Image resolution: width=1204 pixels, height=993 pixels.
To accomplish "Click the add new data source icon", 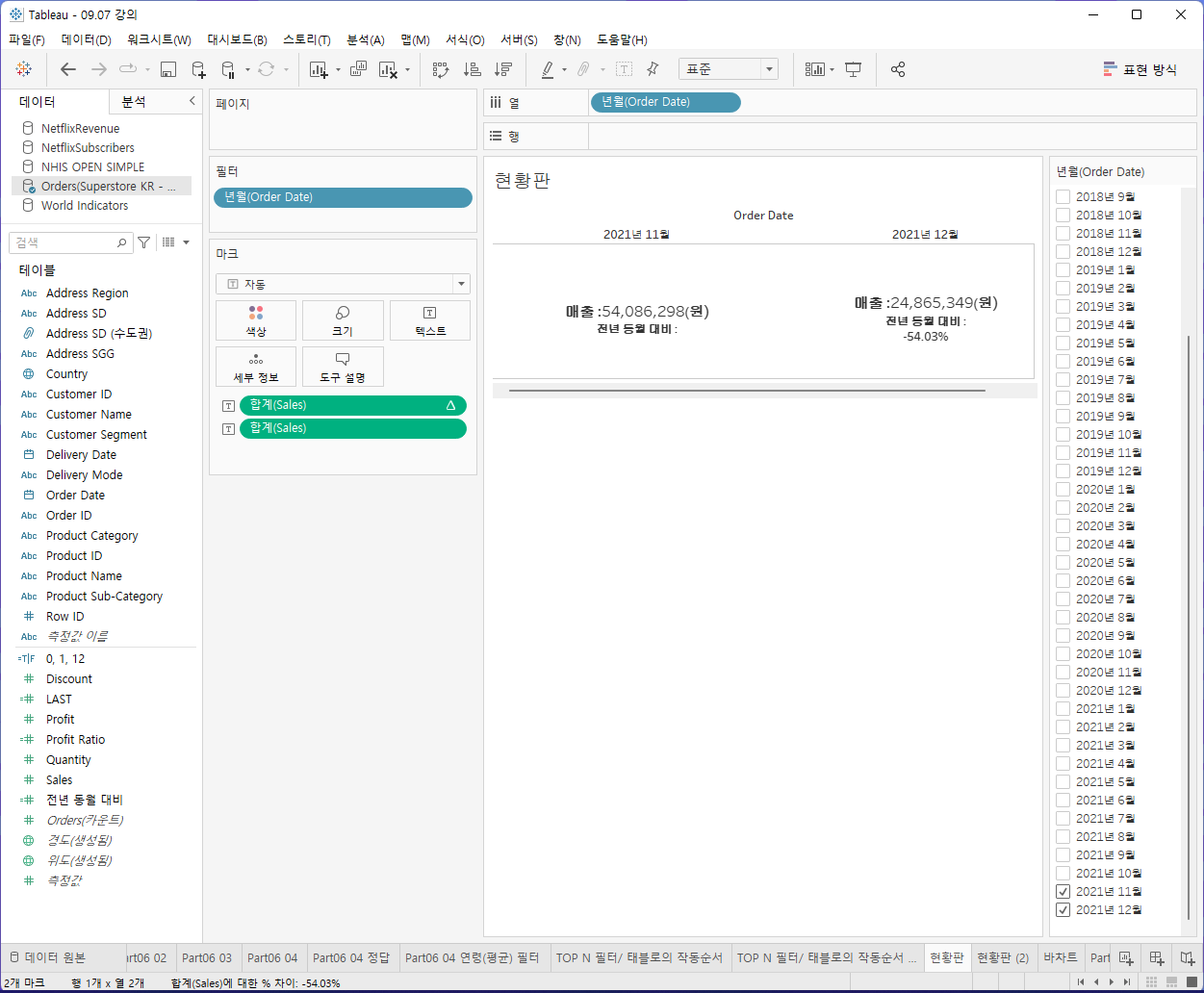I will [x=198, y=69].
